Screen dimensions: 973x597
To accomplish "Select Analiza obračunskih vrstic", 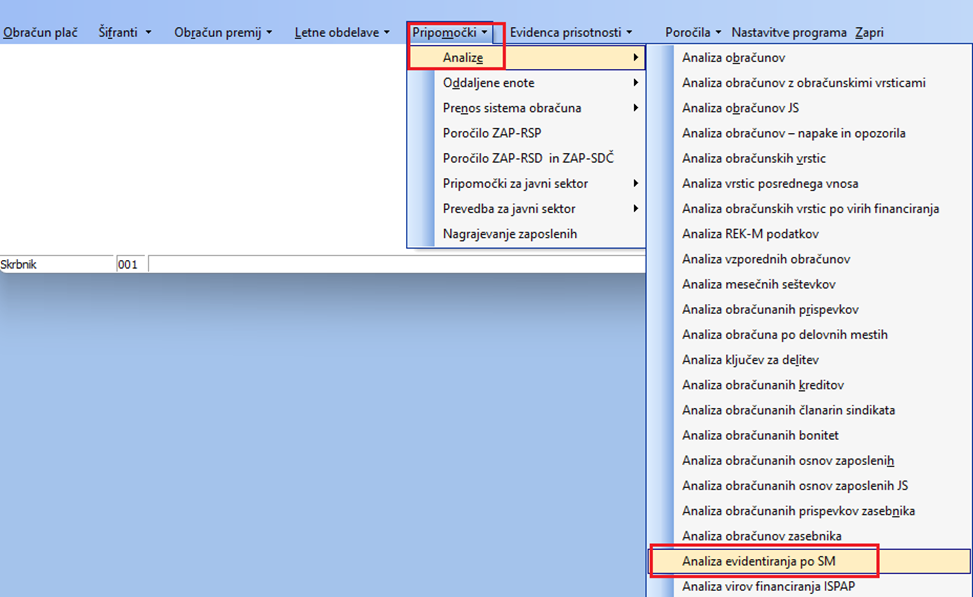I will tap(809, 158).
